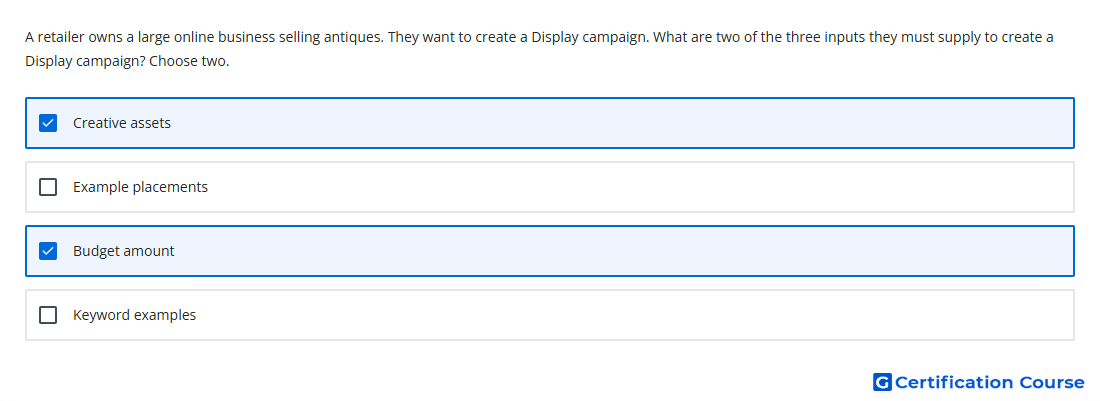
Task: Deselect the highlighted Creative assets answer card
Action: [x=550, y=123]
